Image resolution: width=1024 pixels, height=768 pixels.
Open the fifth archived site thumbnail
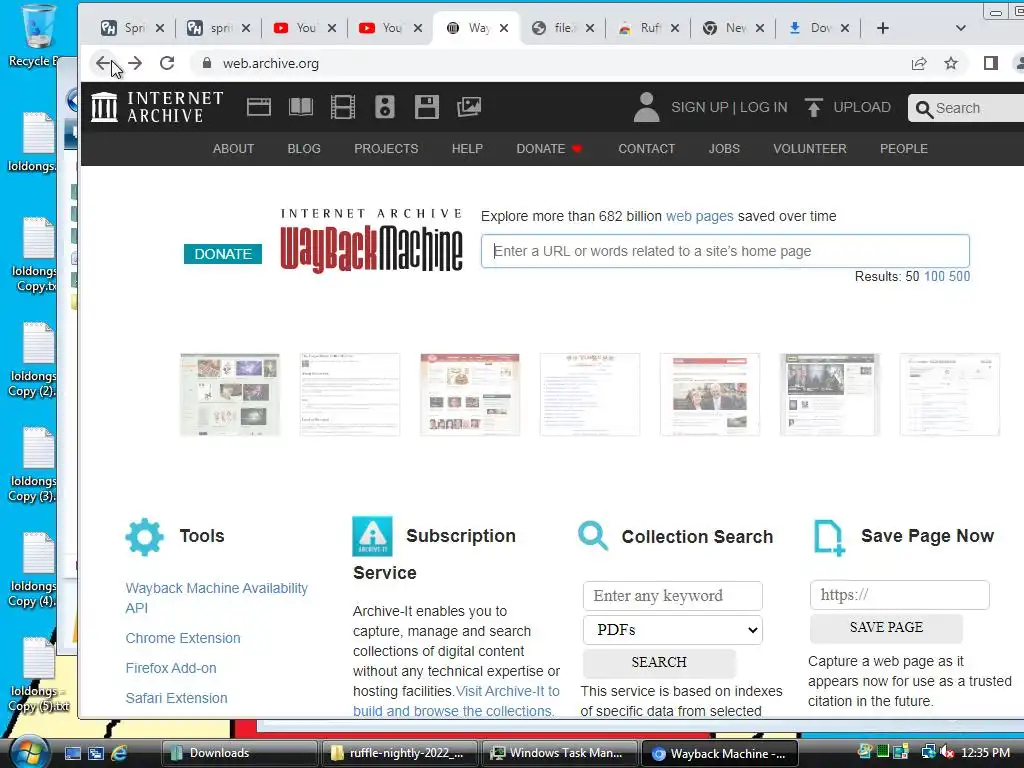pos(710,394)
